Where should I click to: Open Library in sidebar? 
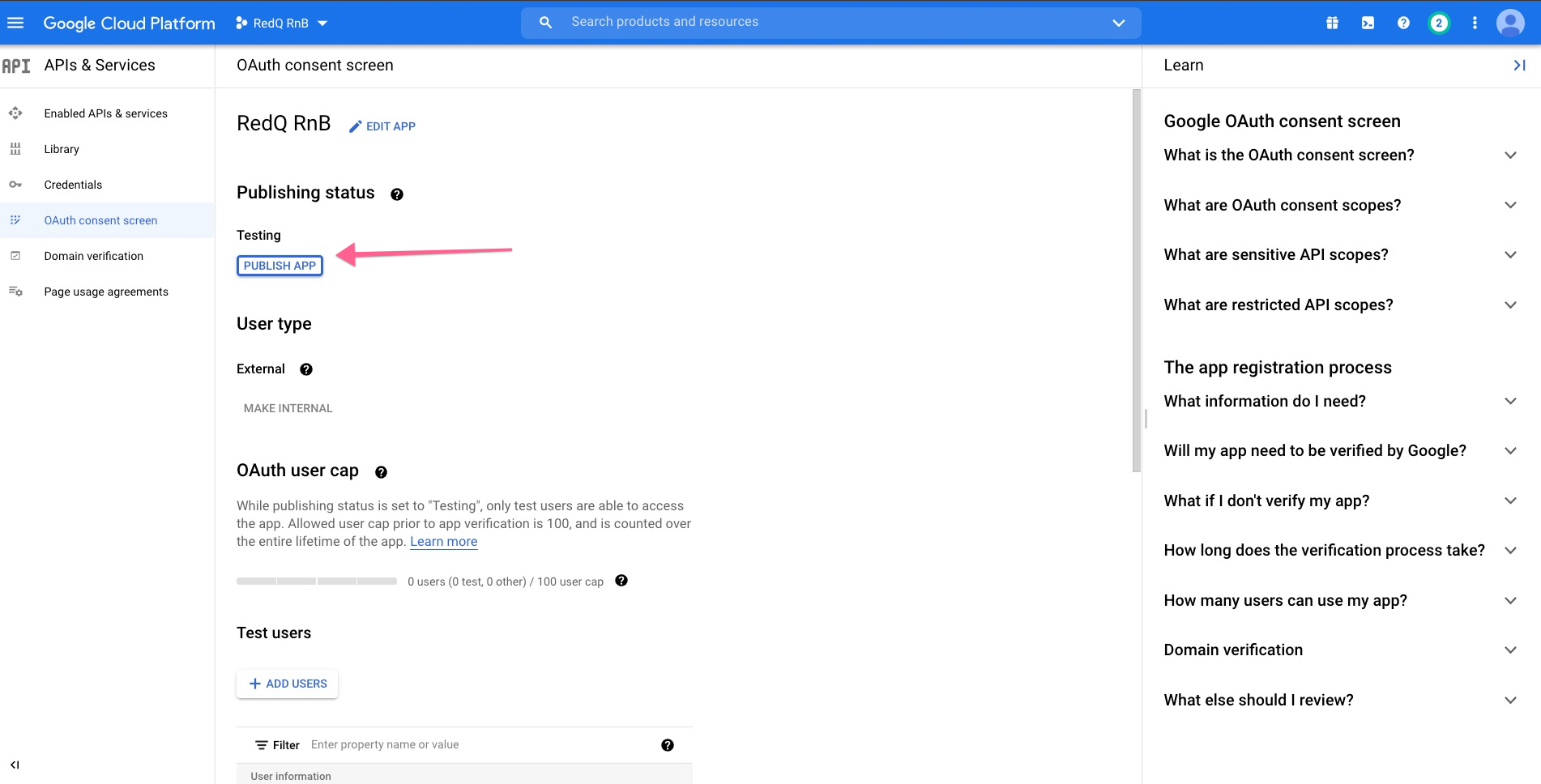click(x=107, y=149)
